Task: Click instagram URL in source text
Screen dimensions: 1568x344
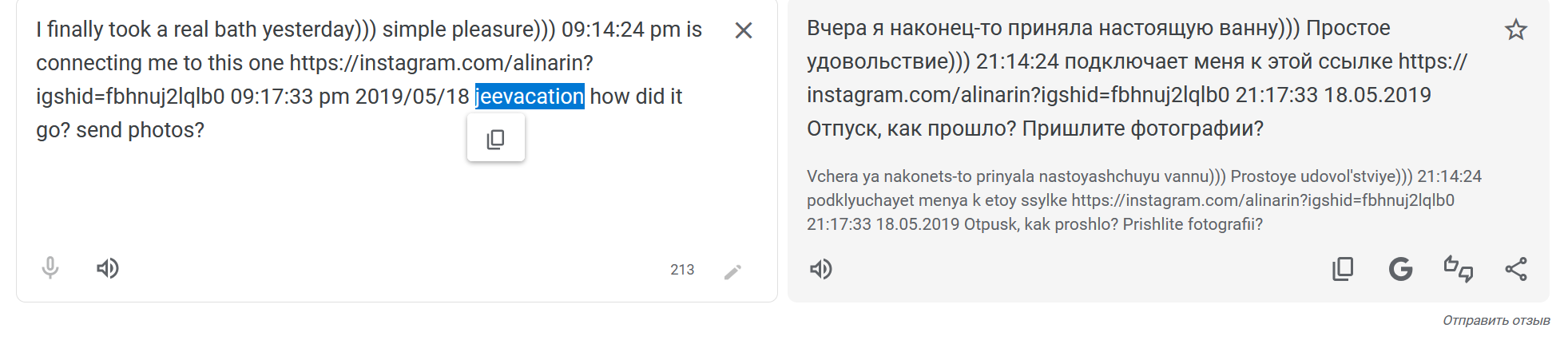Action: pyautogui.click(x=440, y=63)
